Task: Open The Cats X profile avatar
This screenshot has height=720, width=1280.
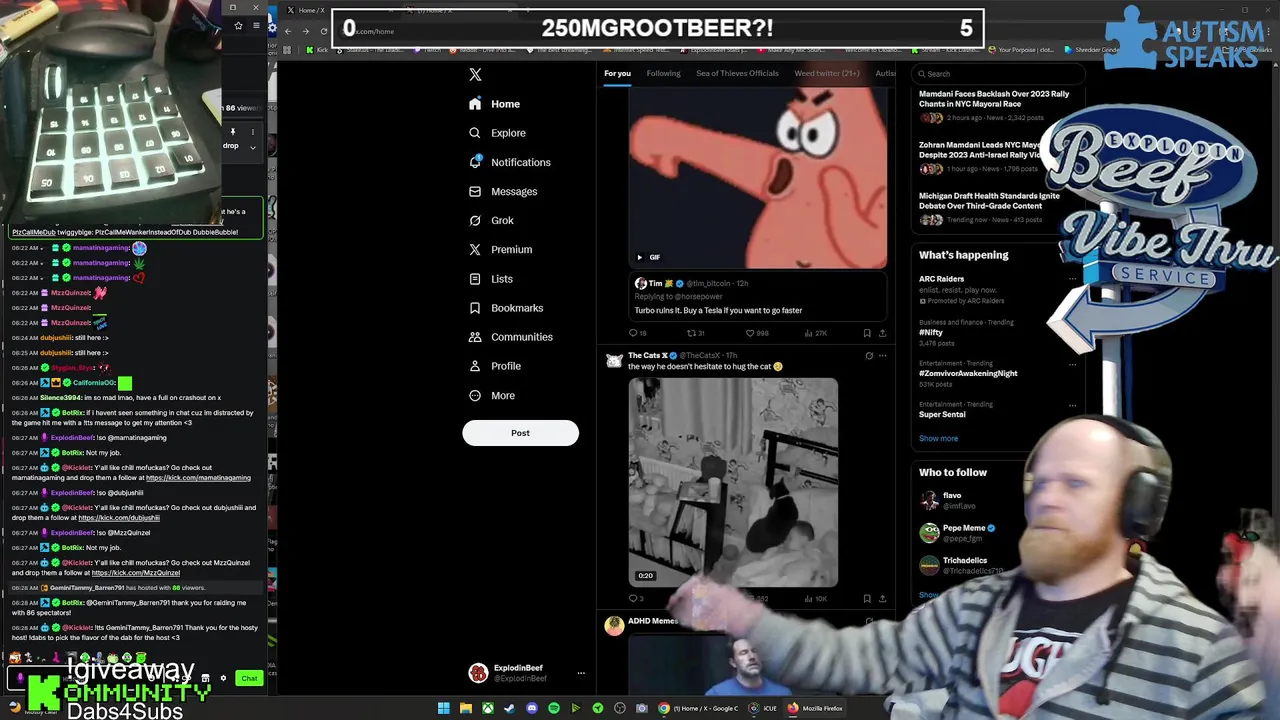Action: point(614,361)
